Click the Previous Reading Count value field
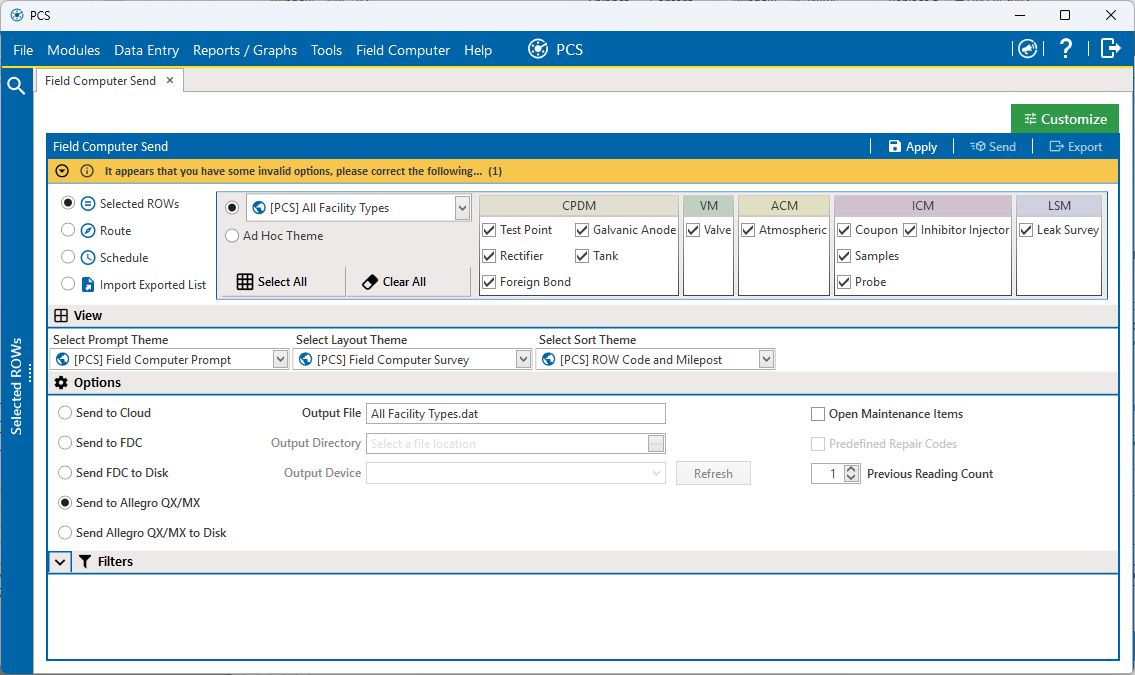This screenshot has width=1135, height=675. pyautogui.click(x=828, y=473)
